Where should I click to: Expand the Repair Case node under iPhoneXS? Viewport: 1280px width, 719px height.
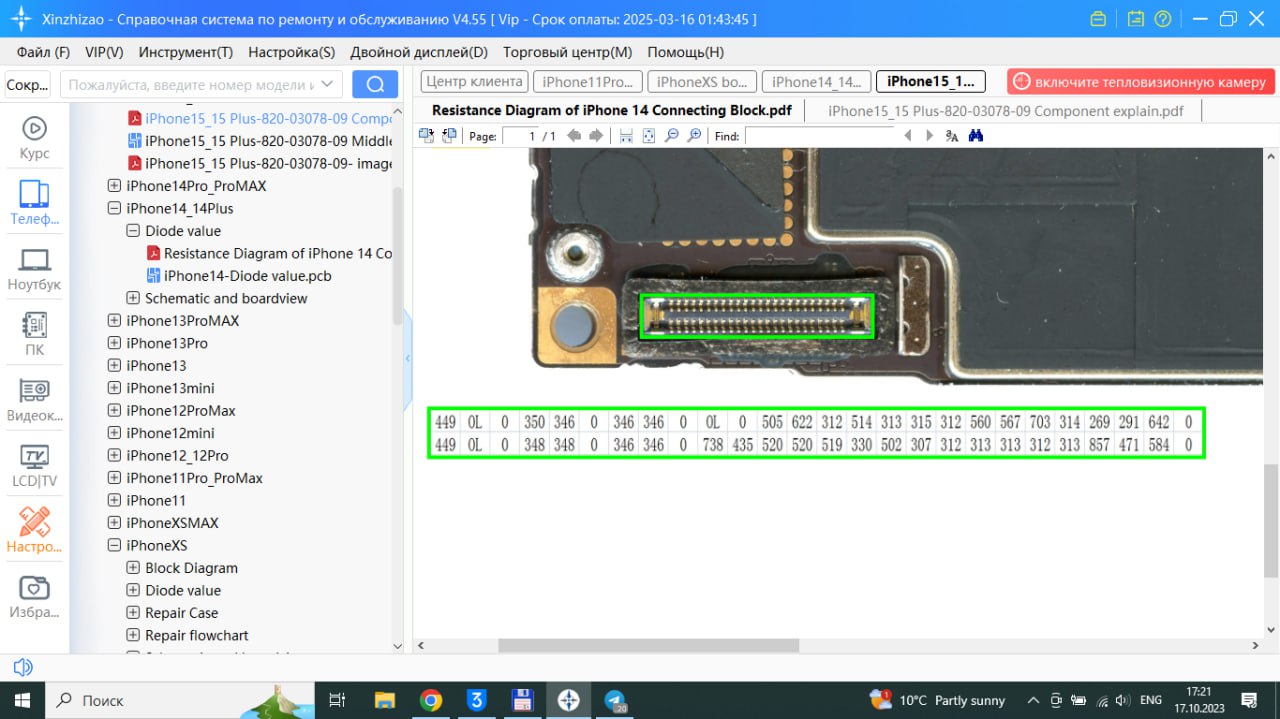132,613
